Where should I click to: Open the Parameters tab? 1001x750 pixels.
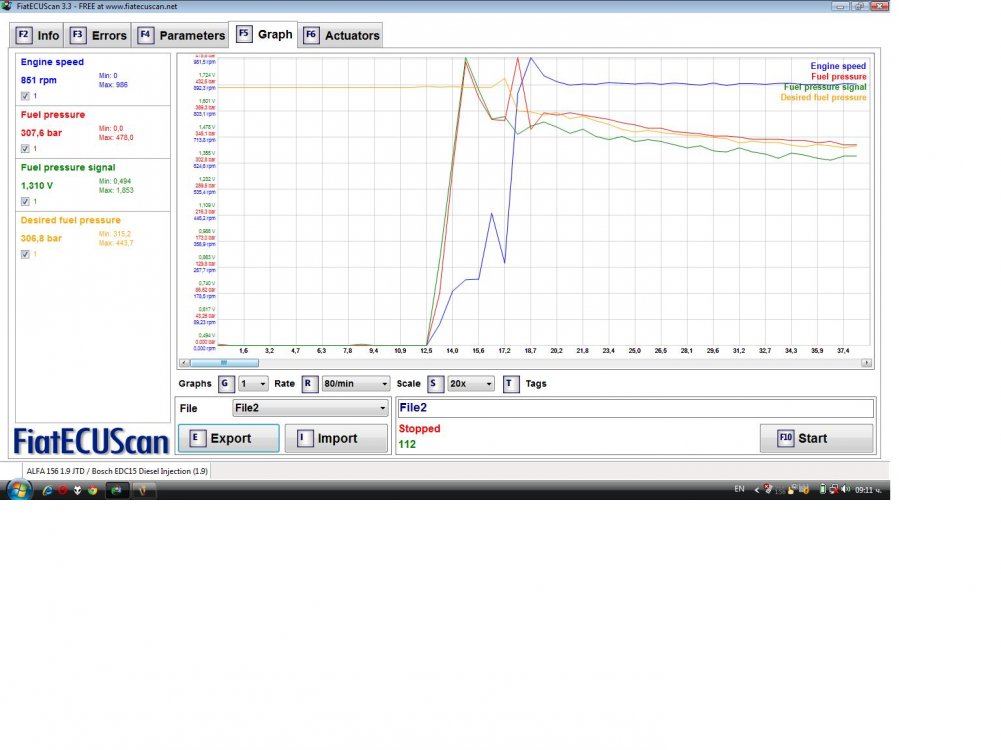pos(182,35)
